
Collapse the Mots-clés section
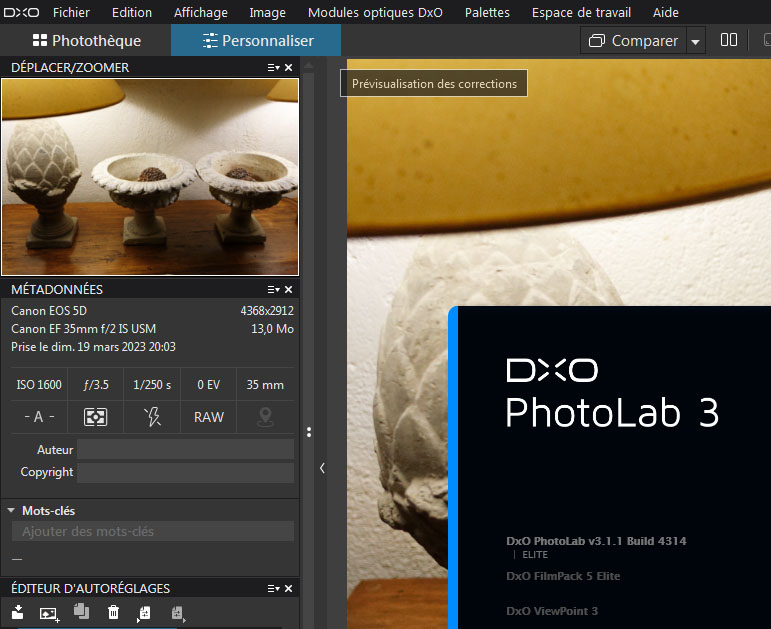(11, 510)
